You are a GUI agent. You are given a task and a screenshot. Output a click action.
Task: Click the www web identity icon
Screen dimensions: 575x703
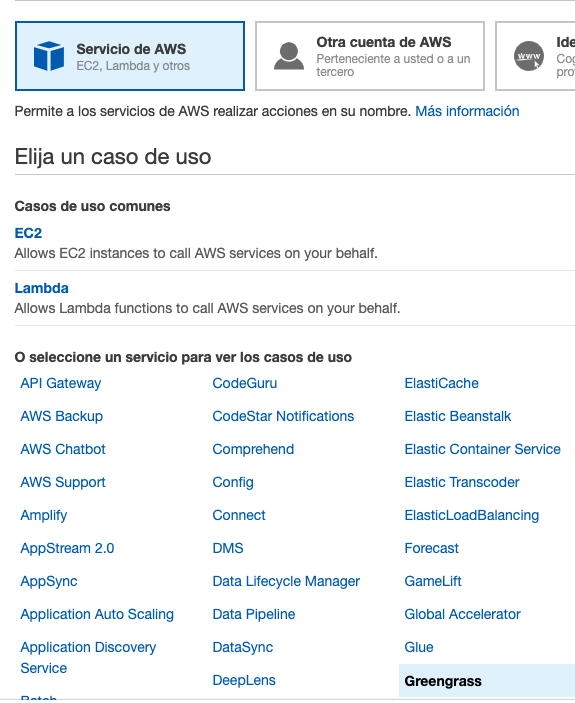pyautogui.click(x=529, y=56)
